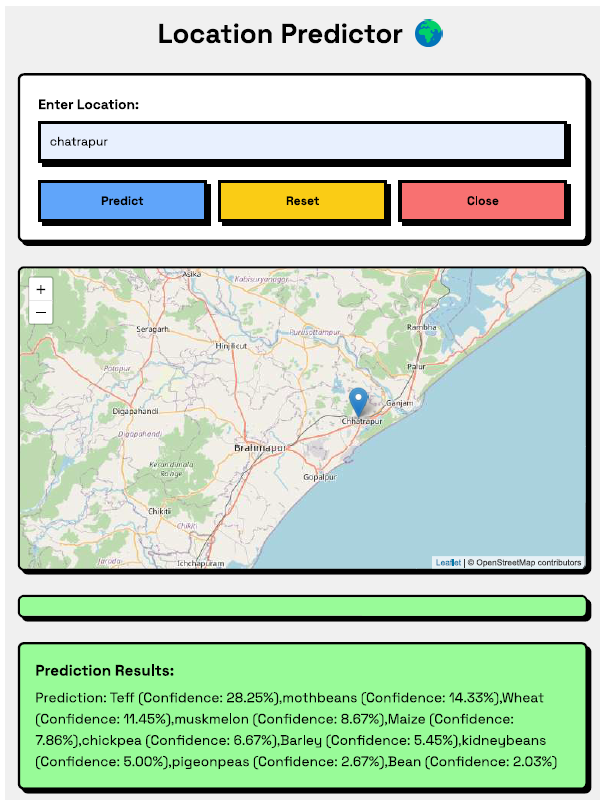Click the blue map marker pin
Viewport: 607px width, 800px height.
pos(359,402)
